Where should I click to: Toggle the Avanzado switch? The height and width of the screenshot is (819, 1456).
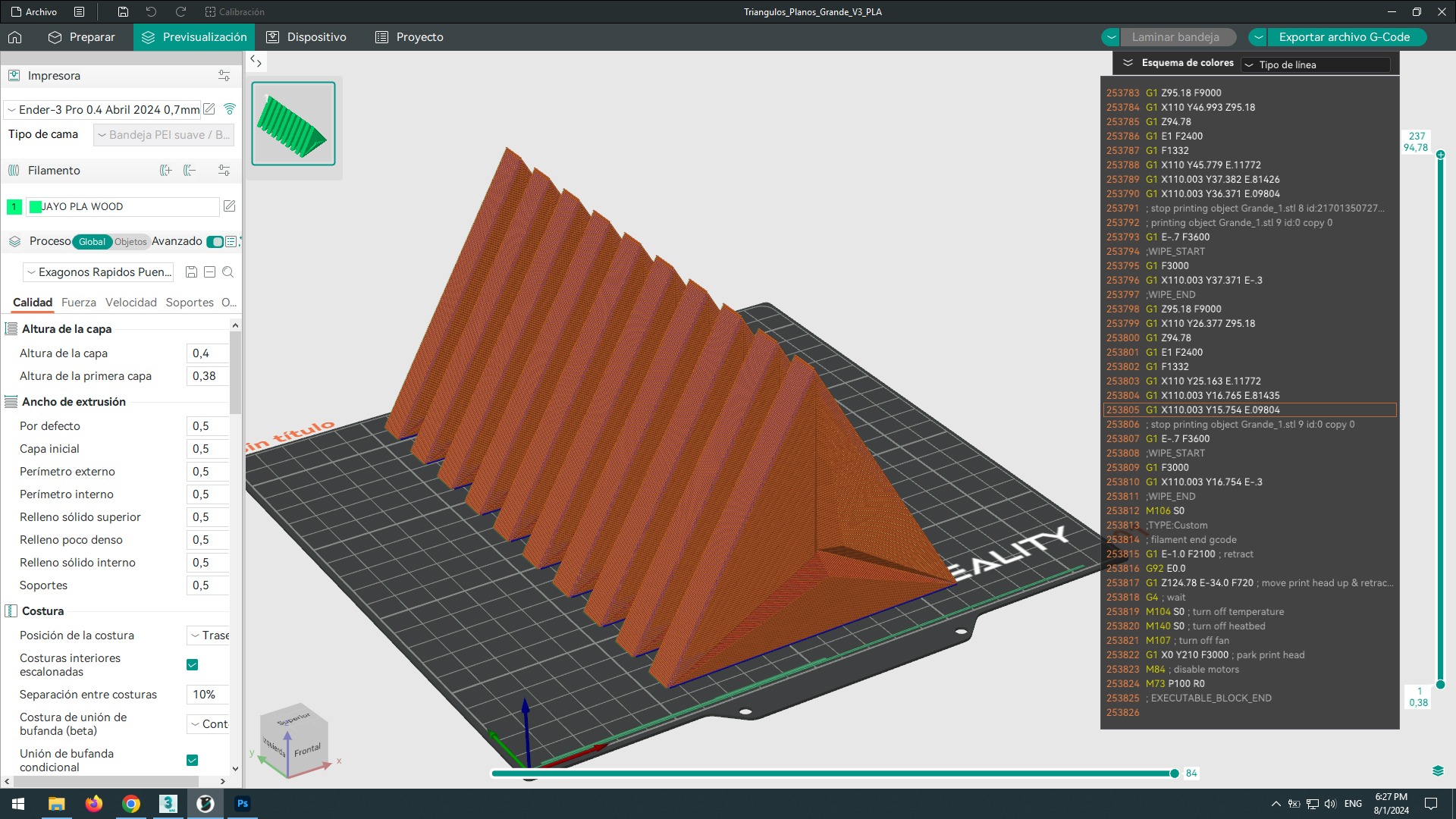(x=215, y=242)
